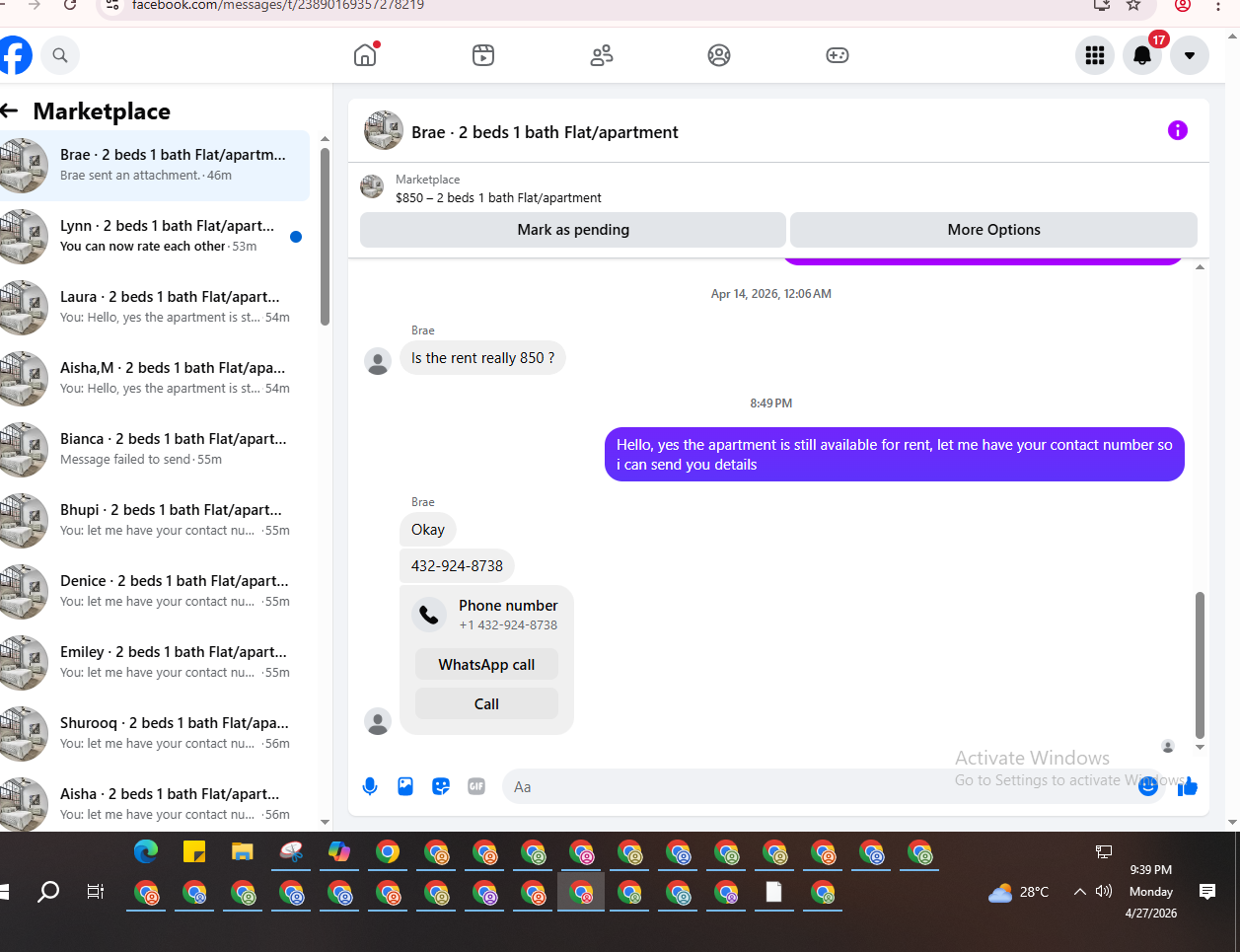Record a voice clip with microphone icon
This screenshot has height=952, width=1240.
click(370, 786)
